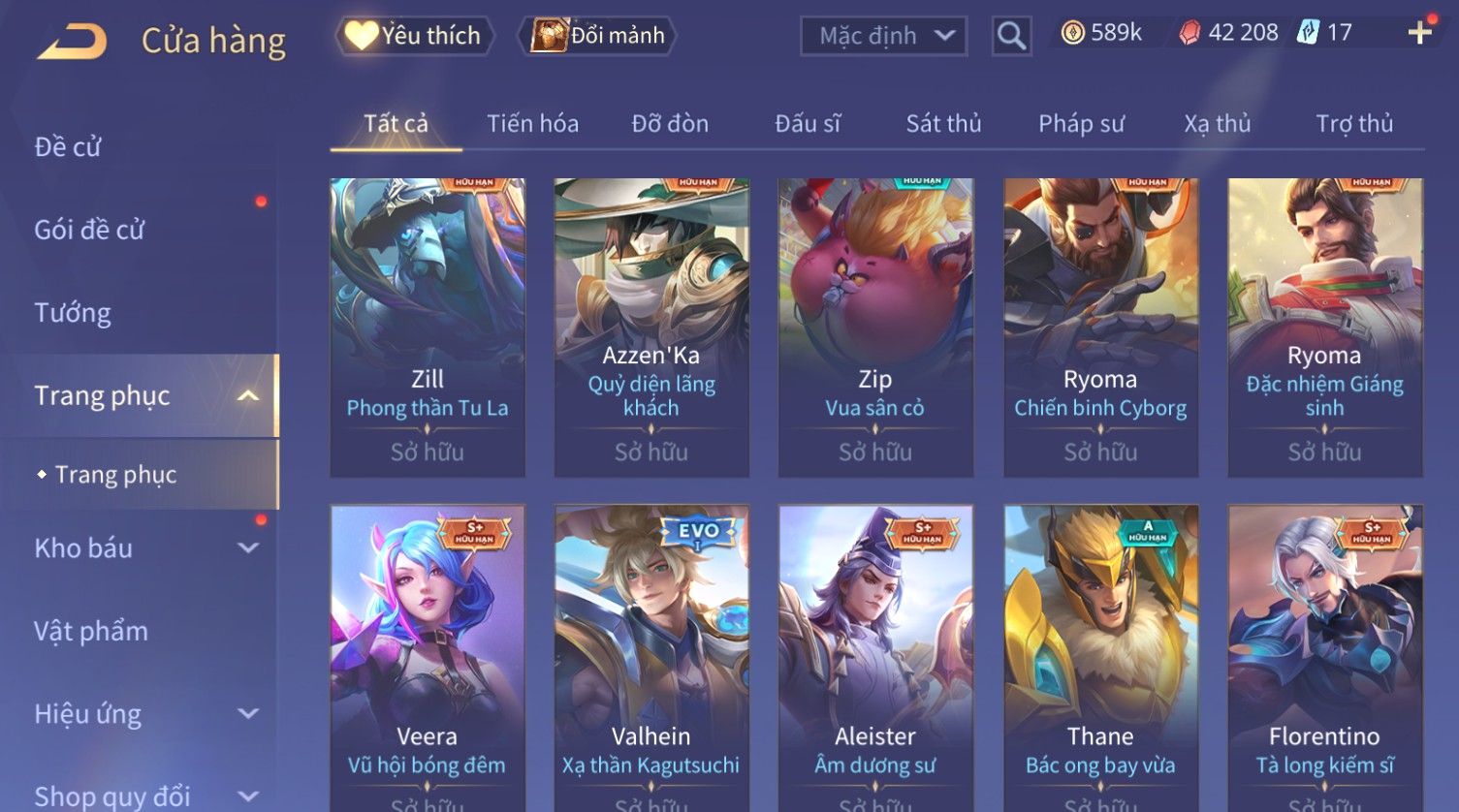
Task: Tap the red gem currency icon
Action: tap(1189, 33)
